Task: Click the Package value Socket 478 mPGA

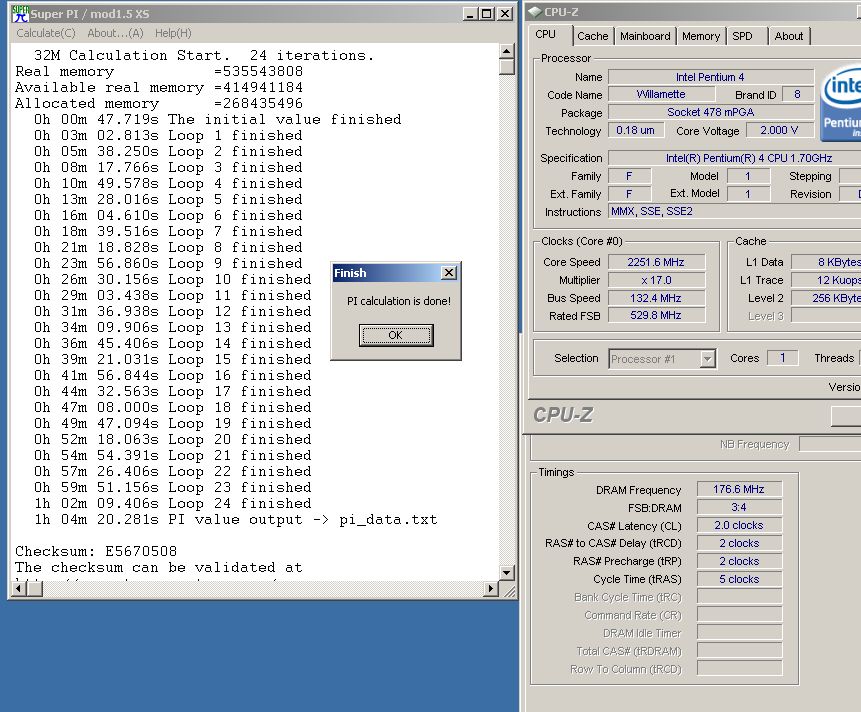Action: [x=711, y=113]
